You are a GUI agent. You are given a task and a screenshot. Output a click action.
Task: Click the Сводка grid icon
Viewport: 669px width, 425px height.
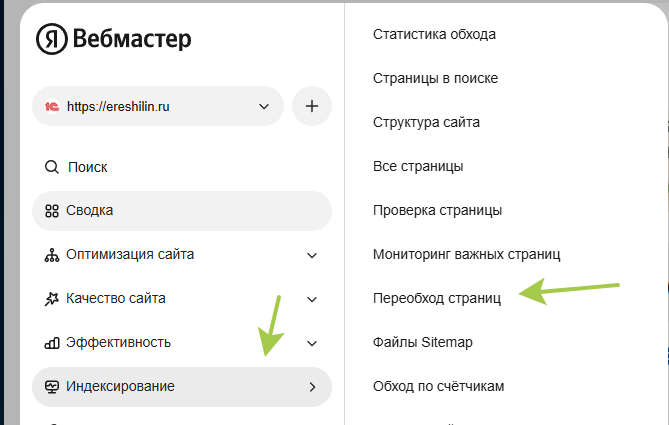pos(52,211)
